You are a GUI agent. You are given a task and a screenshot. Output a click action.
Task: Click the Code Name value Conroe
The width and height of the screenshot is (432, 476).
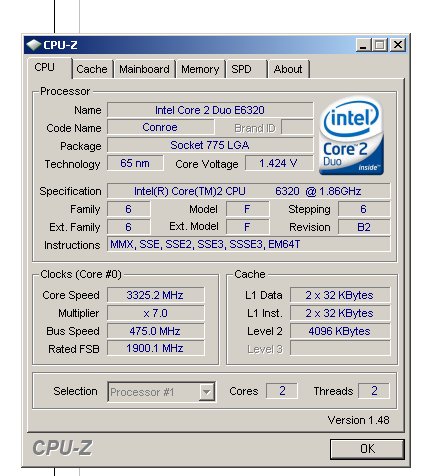tap(160, 127)
